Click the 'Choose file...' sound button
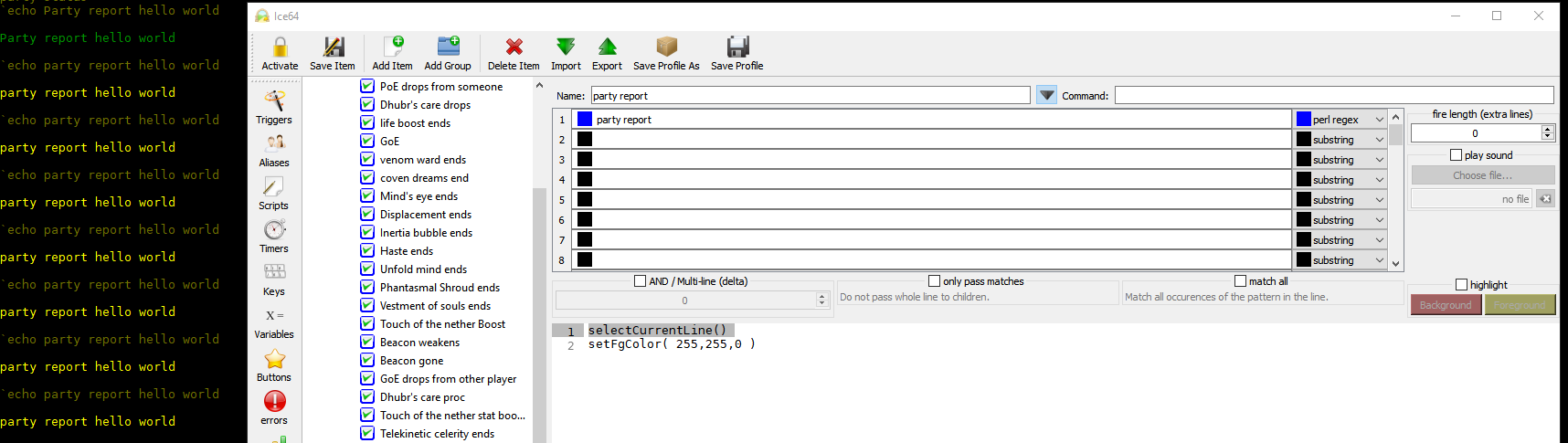 tap(1482, 175)
